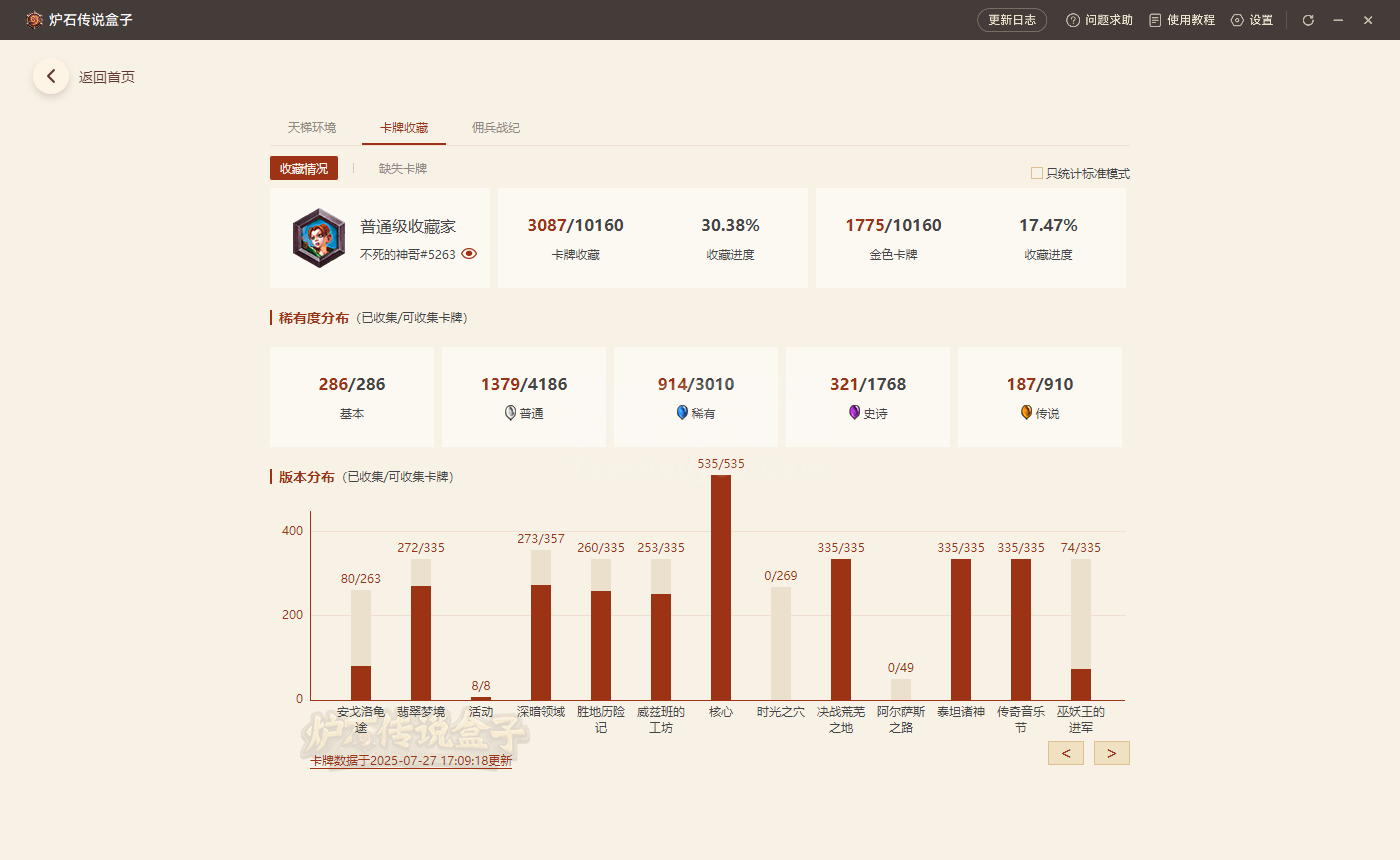Click the common rarity gem icon
This screenshot has height=860, width=1400.
[511, 412]
